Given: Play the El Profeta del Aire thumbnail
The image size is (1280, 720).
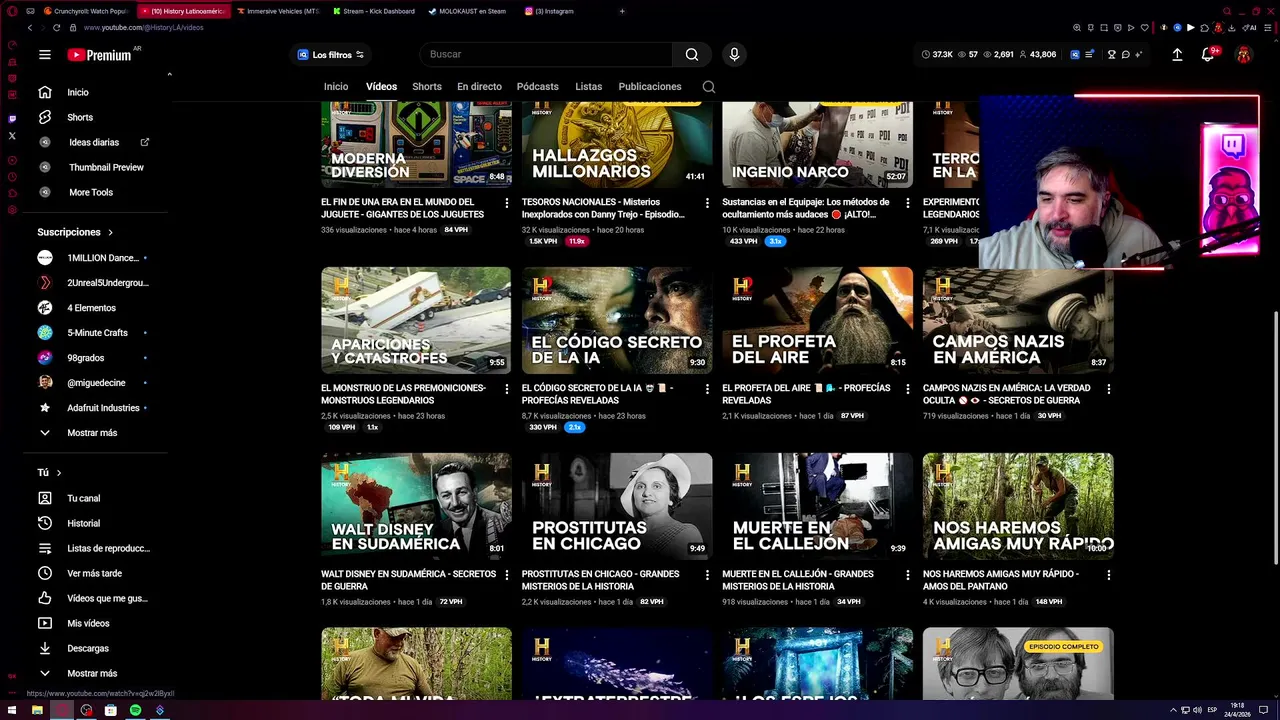Looking at the screenshot, I should tap(817, 320).
